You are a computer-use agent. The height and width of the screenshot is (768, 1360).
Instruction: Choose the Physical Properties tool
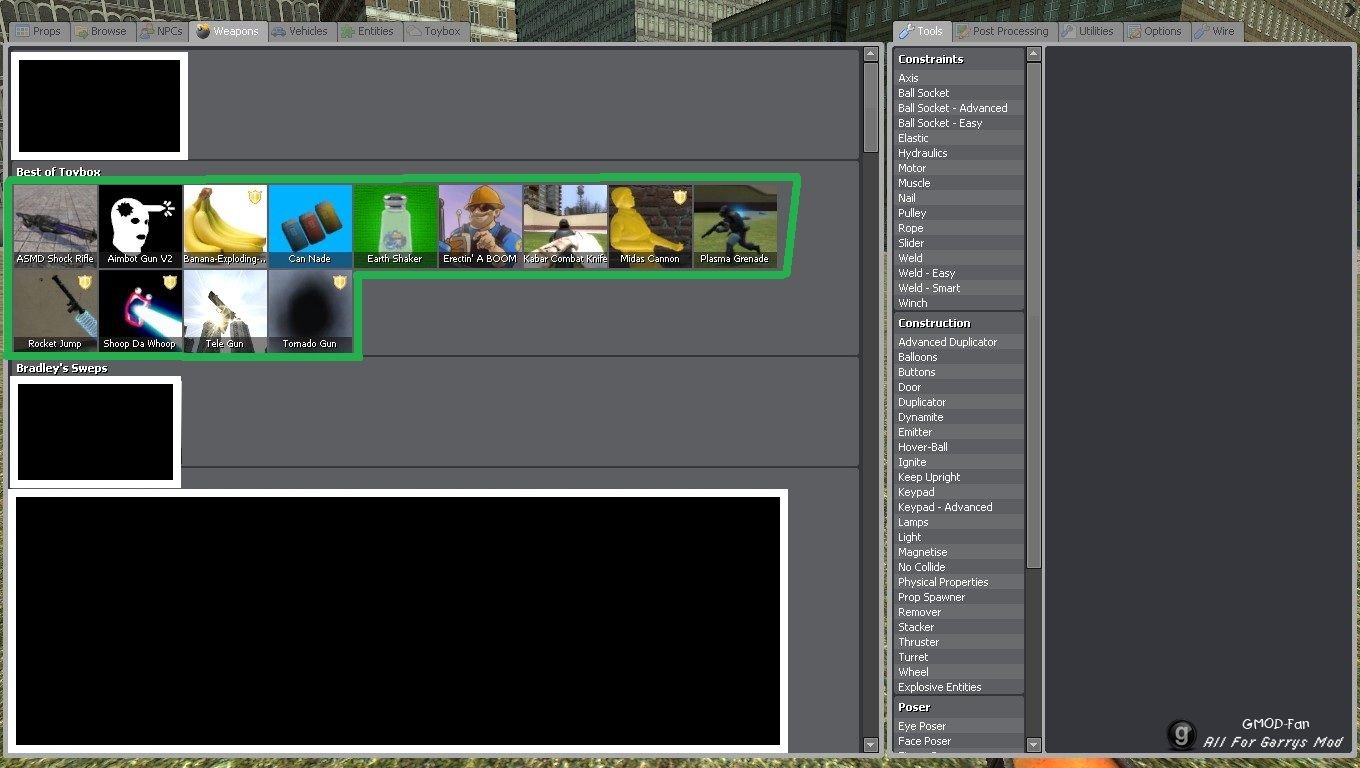point(959,582)
